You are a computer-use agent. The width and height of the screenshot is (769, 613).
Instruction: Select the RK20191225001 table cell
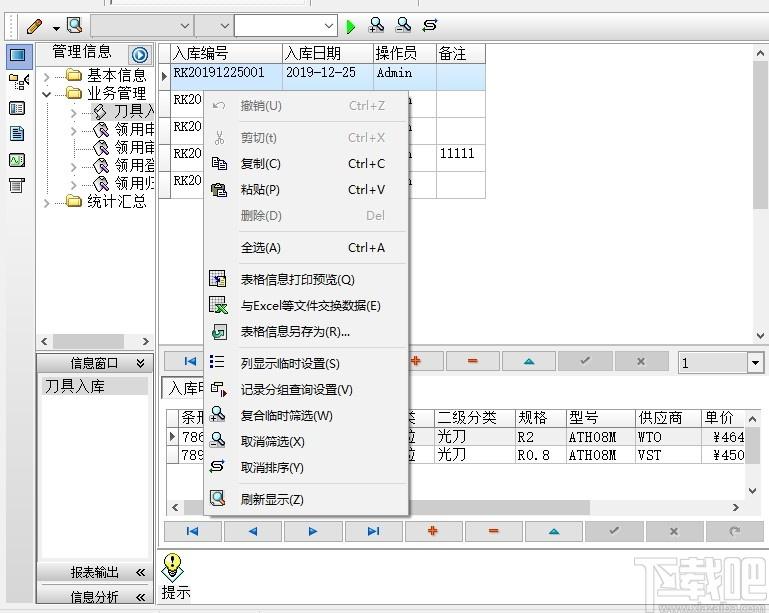[227, 77]
